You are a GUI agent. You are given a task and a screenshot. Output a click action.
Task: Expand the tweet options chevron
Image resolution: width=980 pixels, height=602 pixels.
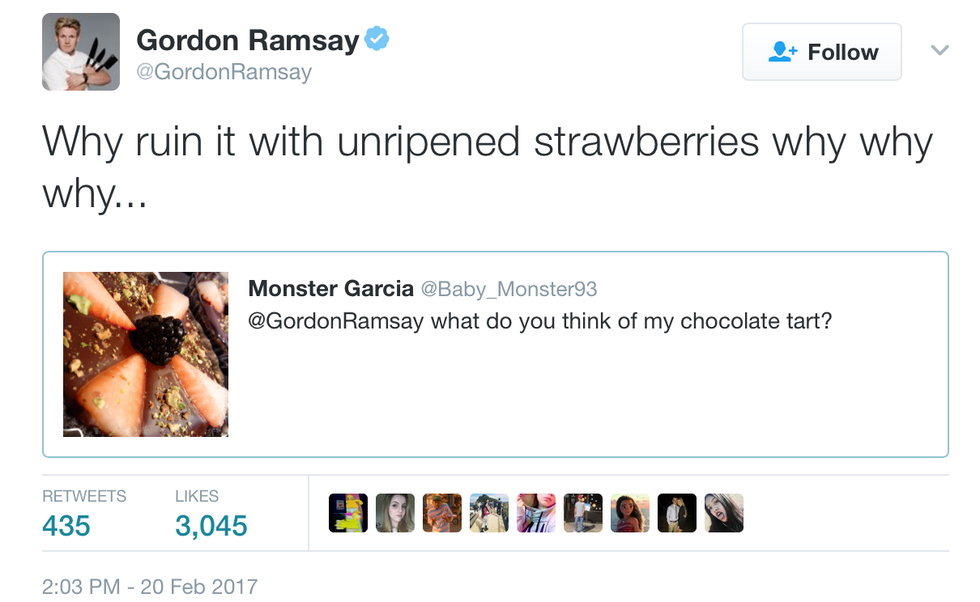point(939,50)
